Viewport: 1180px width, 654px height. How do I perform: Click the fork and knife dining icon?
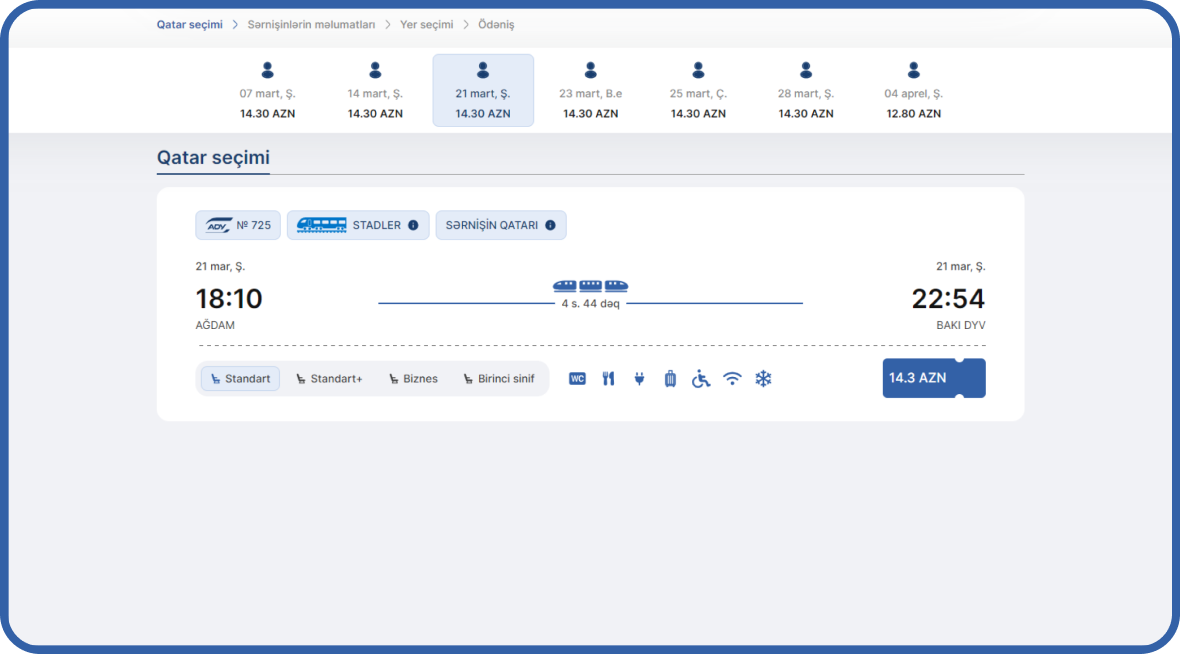[x=608, y=379]
